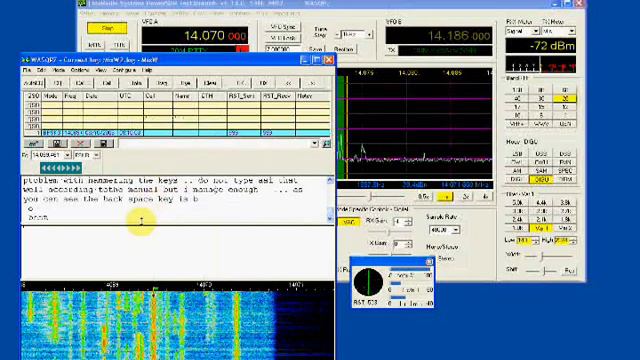The image size is (640, 360).
Task: Open the Mode menu in MixW
Action: pyautogui.click(x=58, y=70)
